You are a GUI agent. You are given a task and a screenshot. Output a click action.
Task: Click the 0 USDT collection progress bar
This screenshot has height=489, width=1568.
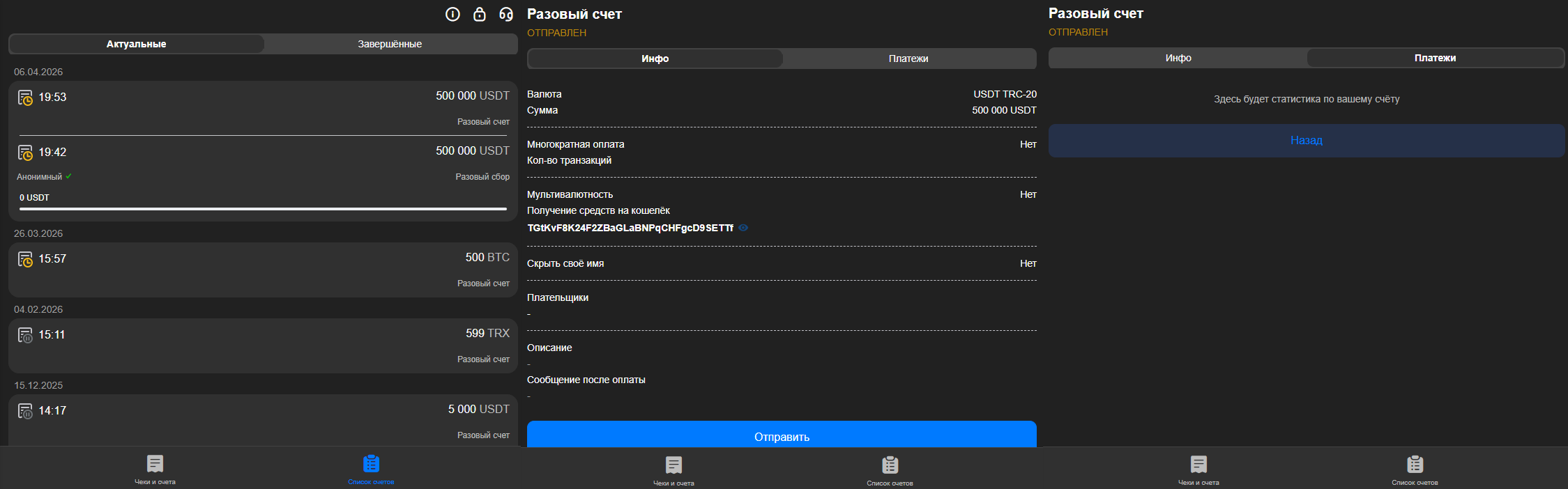click(263, 208)
